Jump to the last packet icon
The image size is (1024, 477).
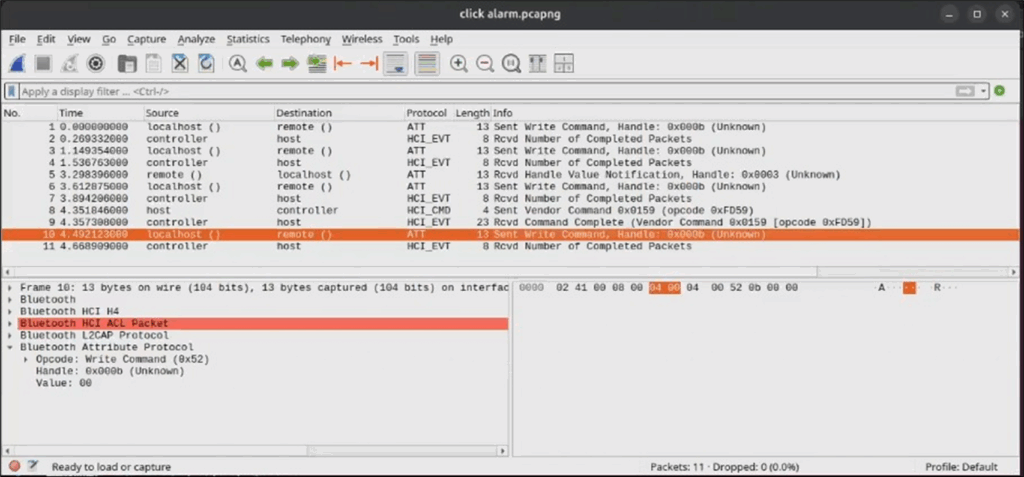(x=369, y=63)
